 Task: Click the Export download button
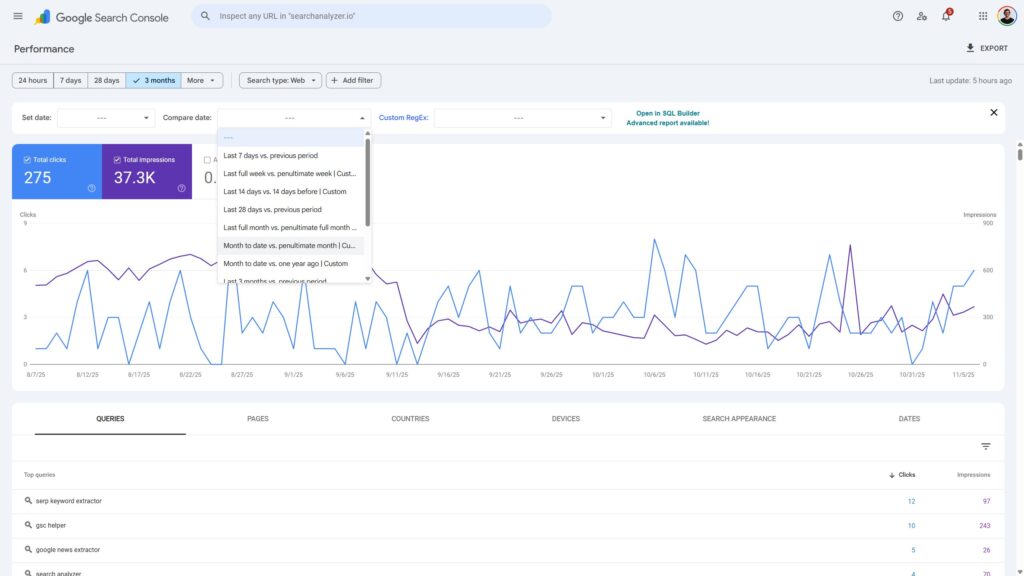pyautogui.click(x=986, y=48)
